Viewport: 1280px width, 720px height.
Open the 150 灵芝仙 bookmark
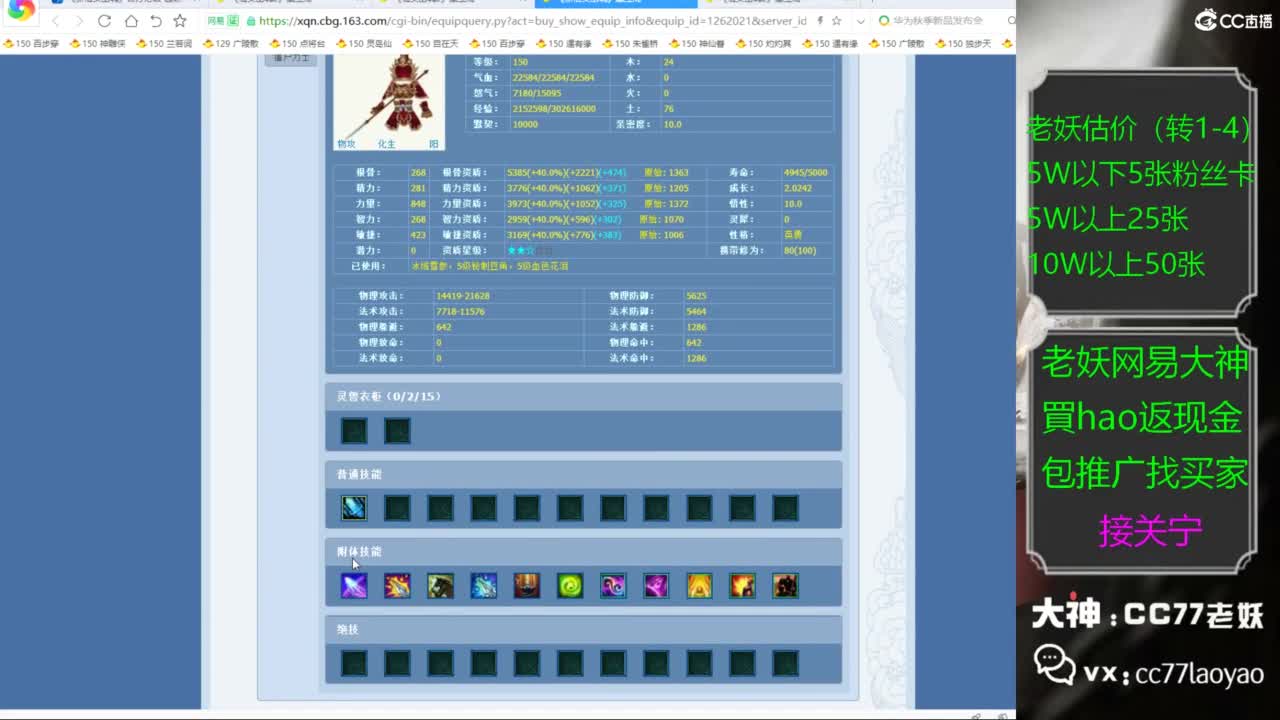(363, 44)
